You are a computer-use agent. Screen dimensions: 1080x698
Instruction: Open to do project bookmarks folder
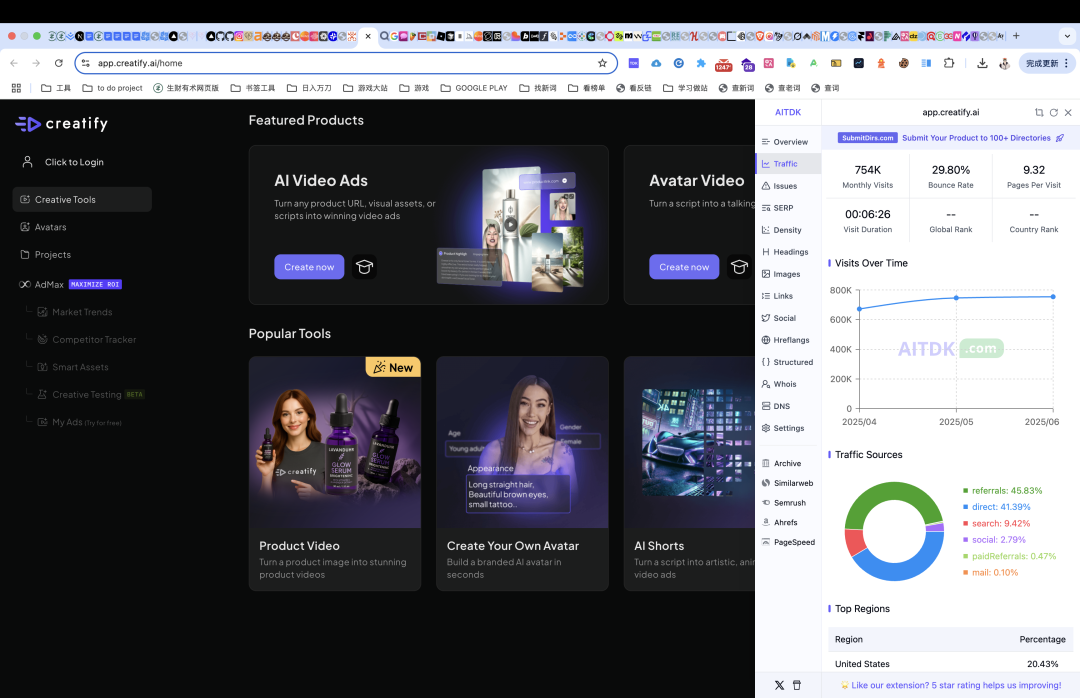point(112,88)
